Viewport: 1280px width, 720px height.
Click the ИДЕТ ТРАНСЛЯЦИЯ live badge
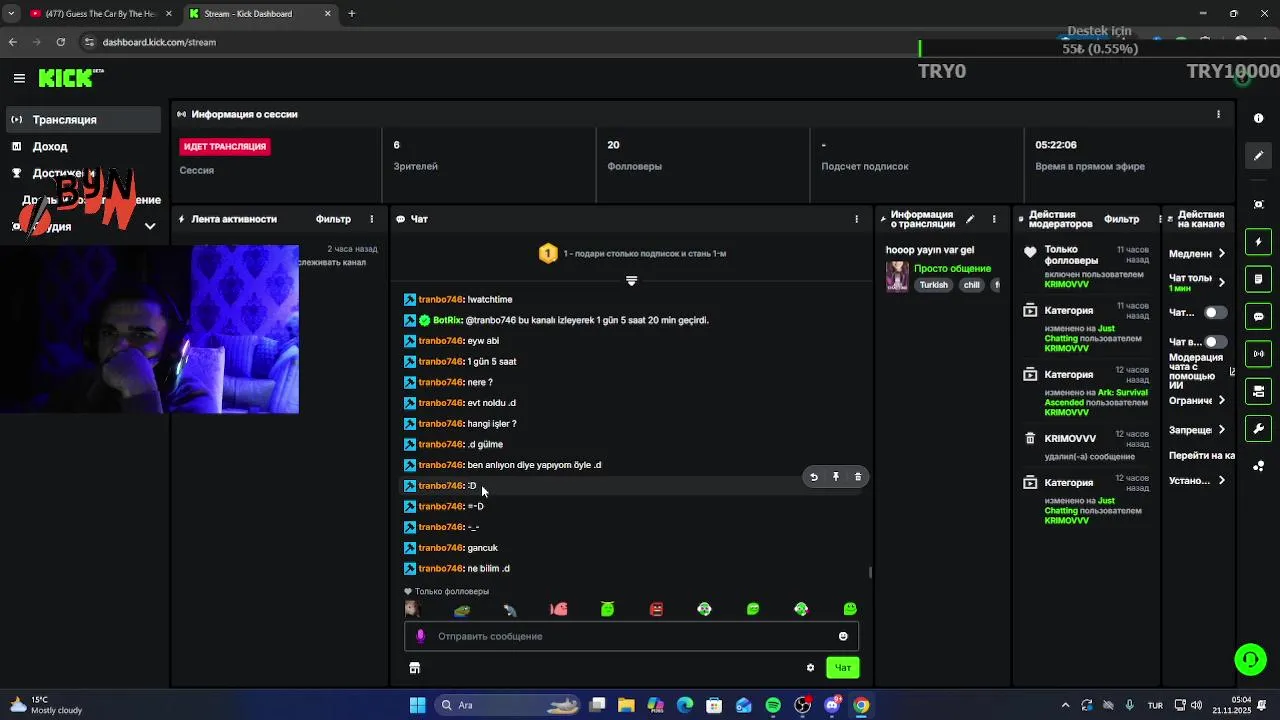point(225,147)
